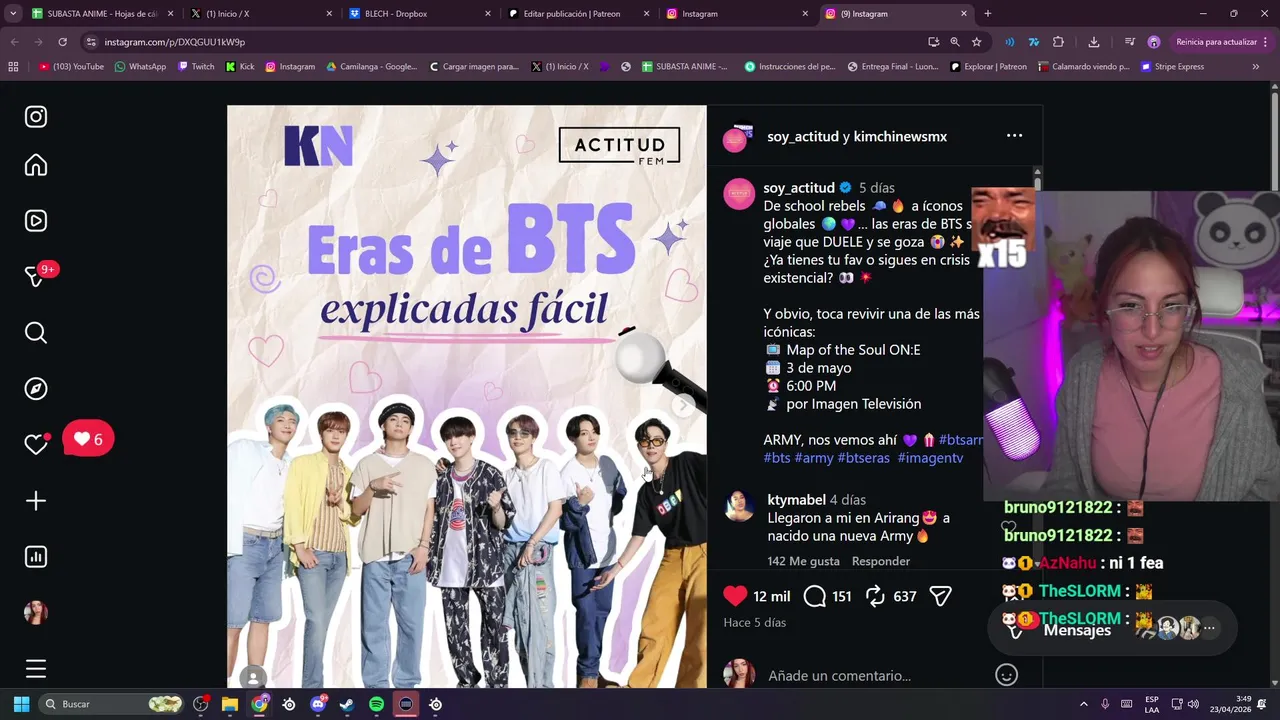1280x720 pixels.
Task: Show hidden tray icons chevron
Action: [1083, 704]
